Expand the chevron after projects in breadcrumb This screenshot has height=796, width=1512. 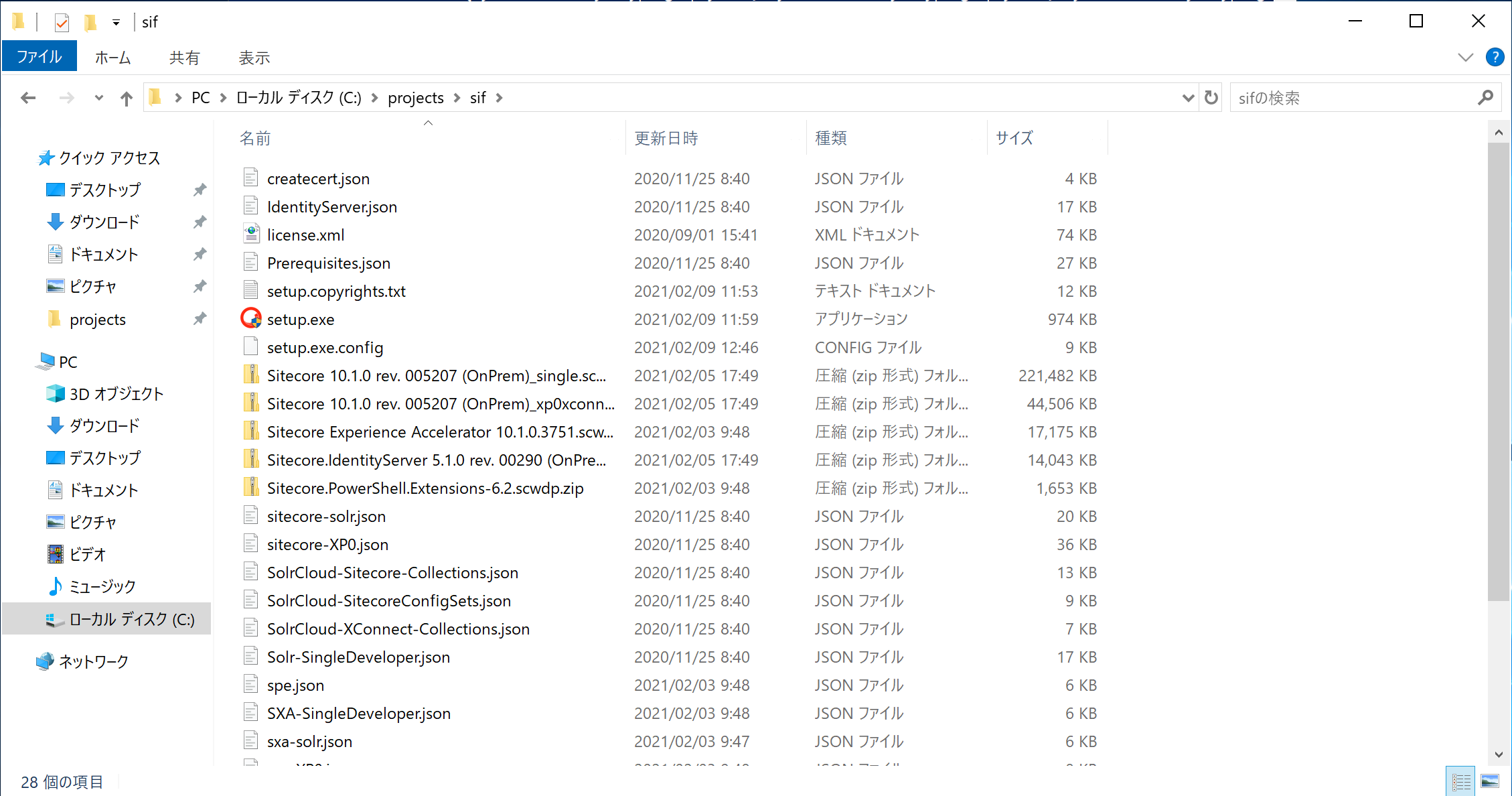pos(457,98)
